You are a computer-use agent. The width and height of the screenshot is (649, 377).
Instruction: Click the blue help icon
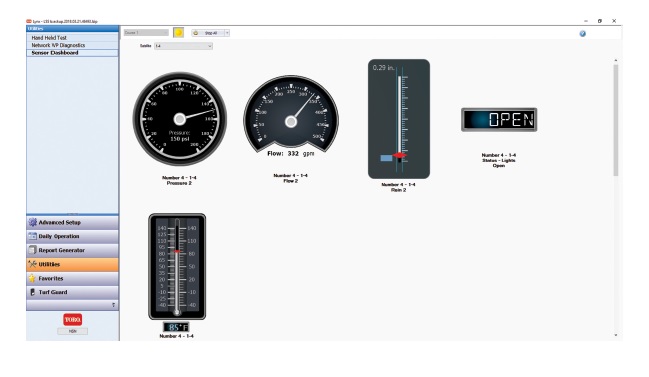(x=582, y=34)
